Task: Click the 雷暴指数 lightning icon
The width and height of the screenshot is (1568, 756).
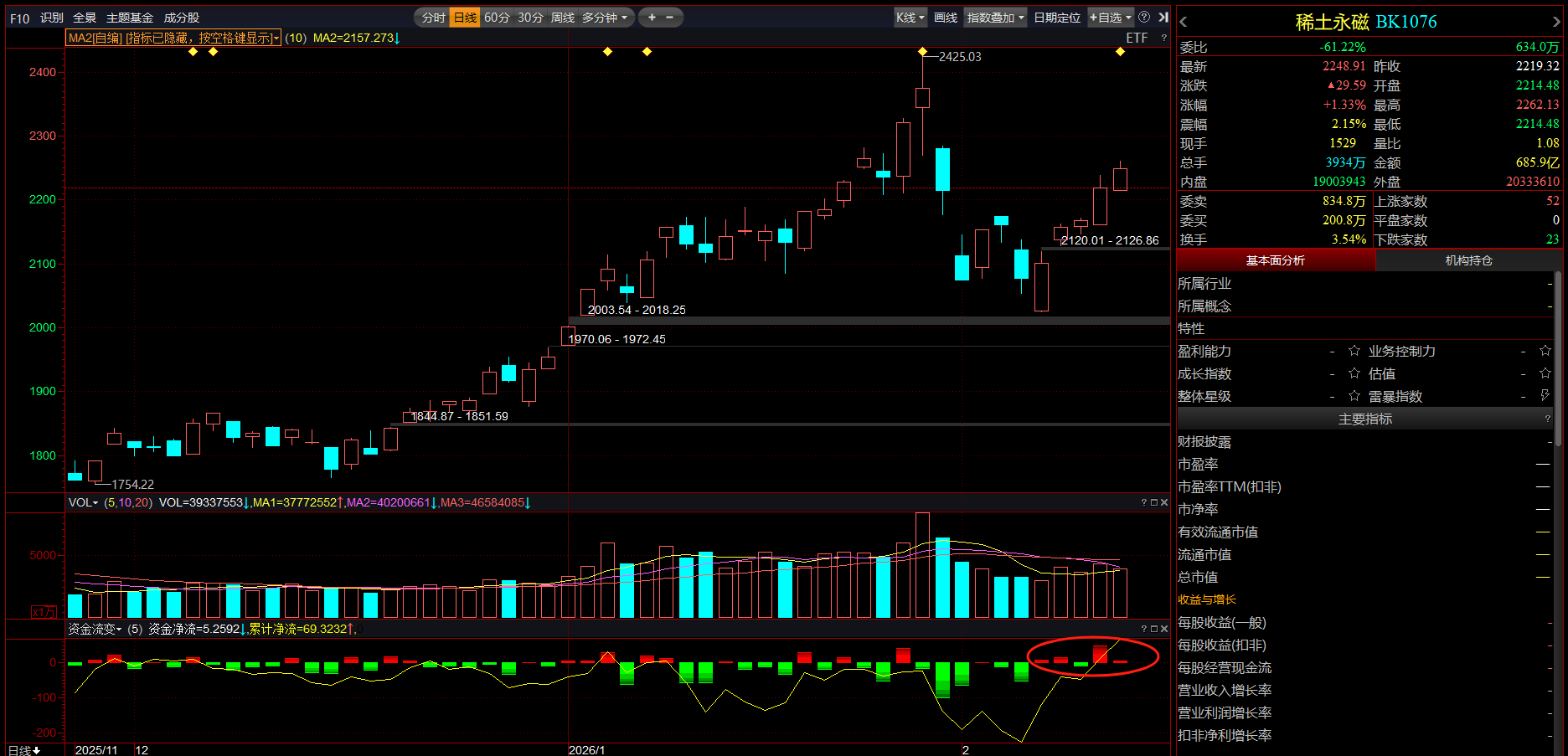Action: click(1545, 396)
